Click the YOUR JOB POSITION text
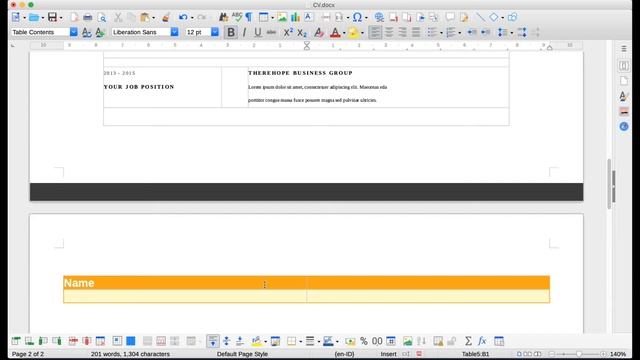This screenshot has height=360, width=640. (139, 87)
